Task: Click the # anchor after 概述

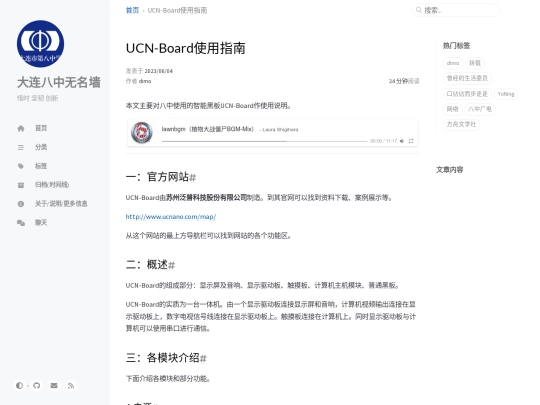Action: 172,265
